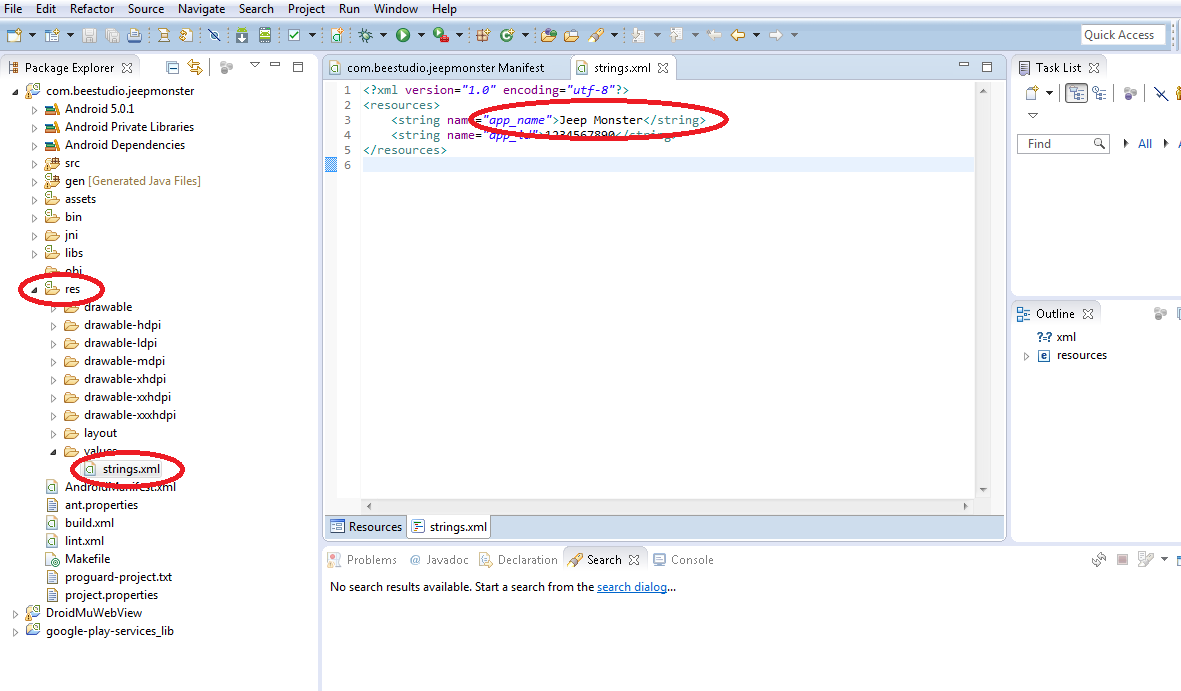
Task: Click the Debug toolbar icon
Action: (364, 34)
